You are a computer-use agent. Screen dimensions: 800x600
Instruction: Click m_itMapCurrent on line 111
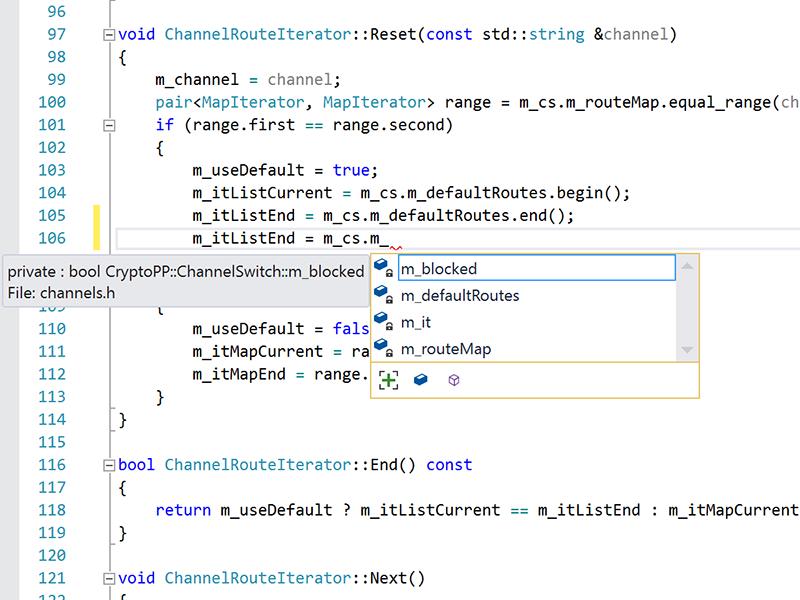257,352
